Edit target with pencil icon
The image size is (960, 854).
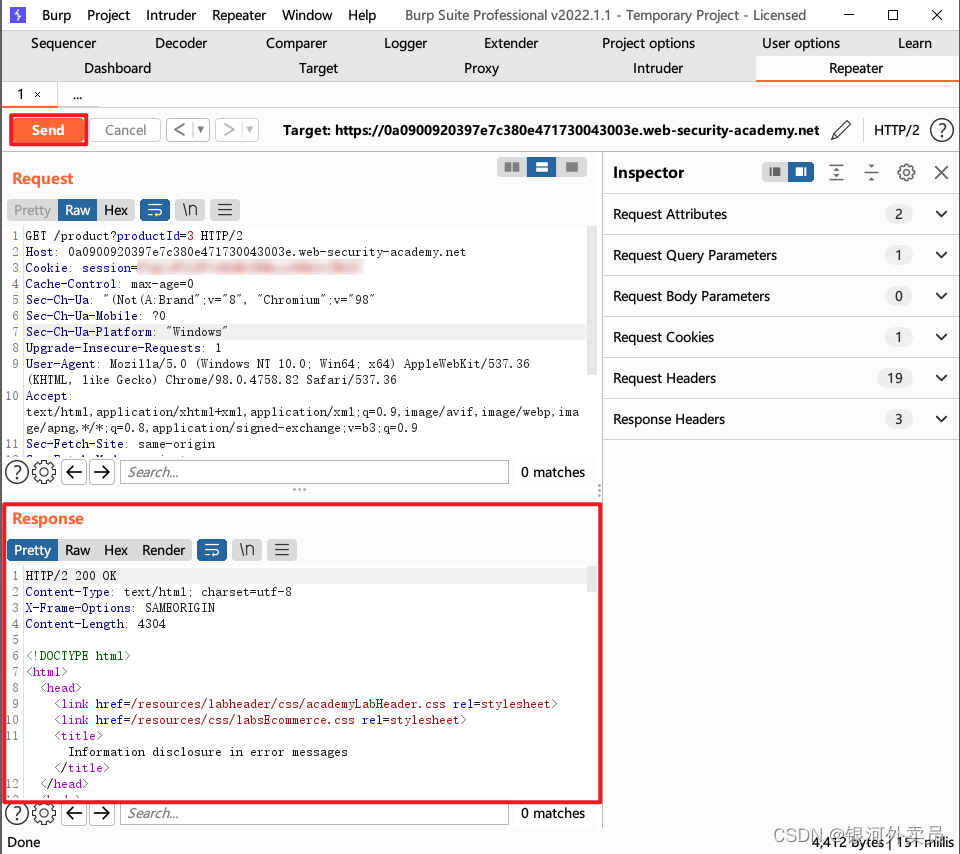[841, 130]
